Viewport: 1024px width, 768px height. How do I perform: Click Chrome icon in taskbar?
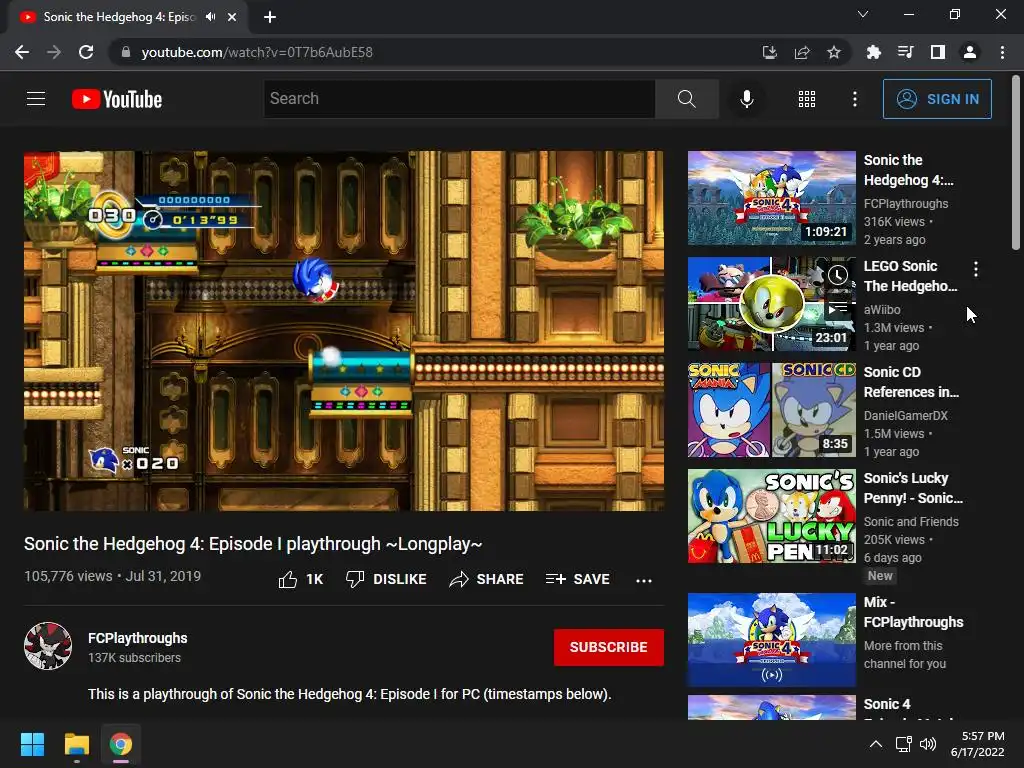pyautogui.click(x=121, y=744)
